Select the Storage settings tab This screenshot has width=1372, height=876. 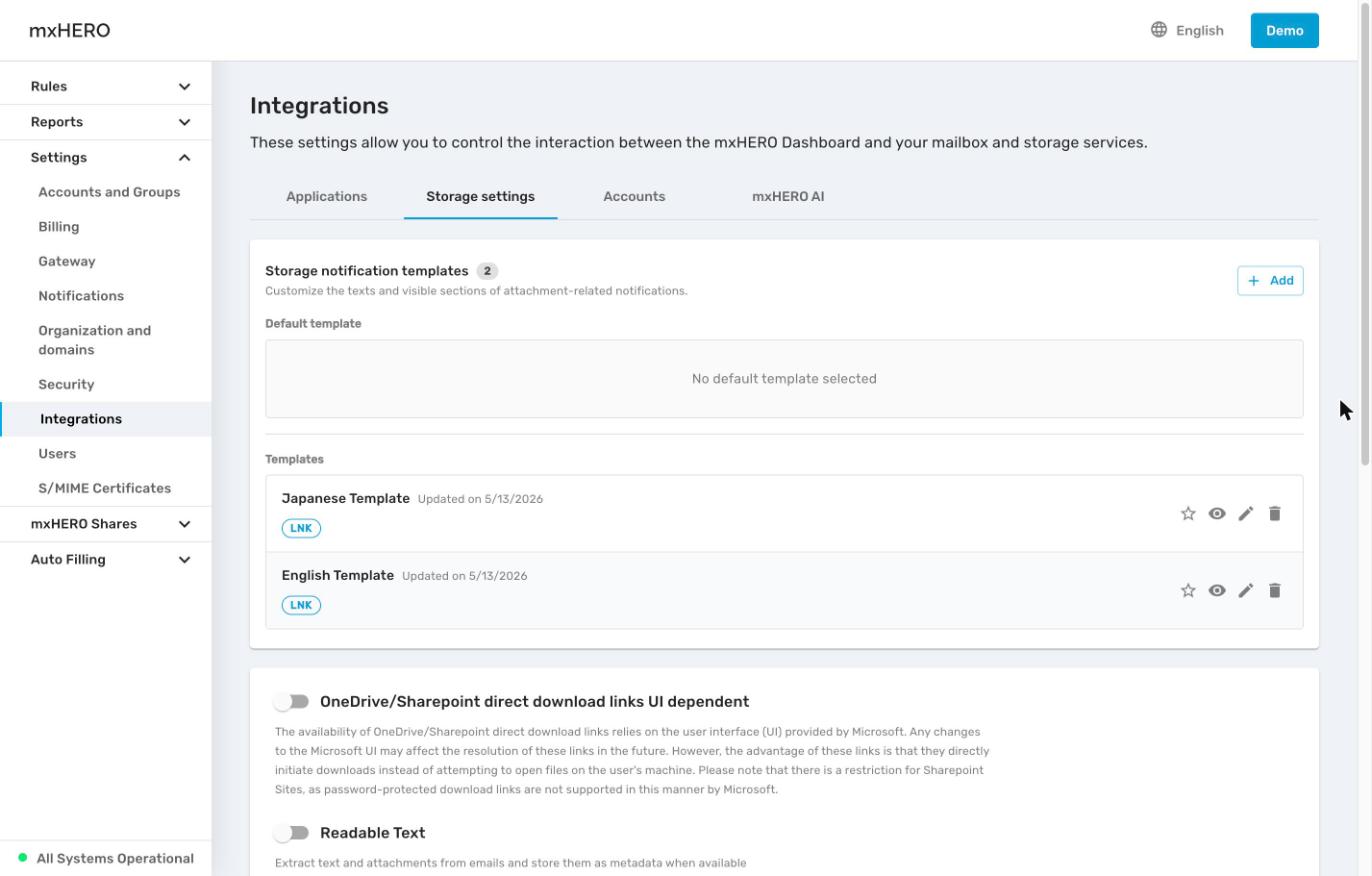tap(480, 196)
